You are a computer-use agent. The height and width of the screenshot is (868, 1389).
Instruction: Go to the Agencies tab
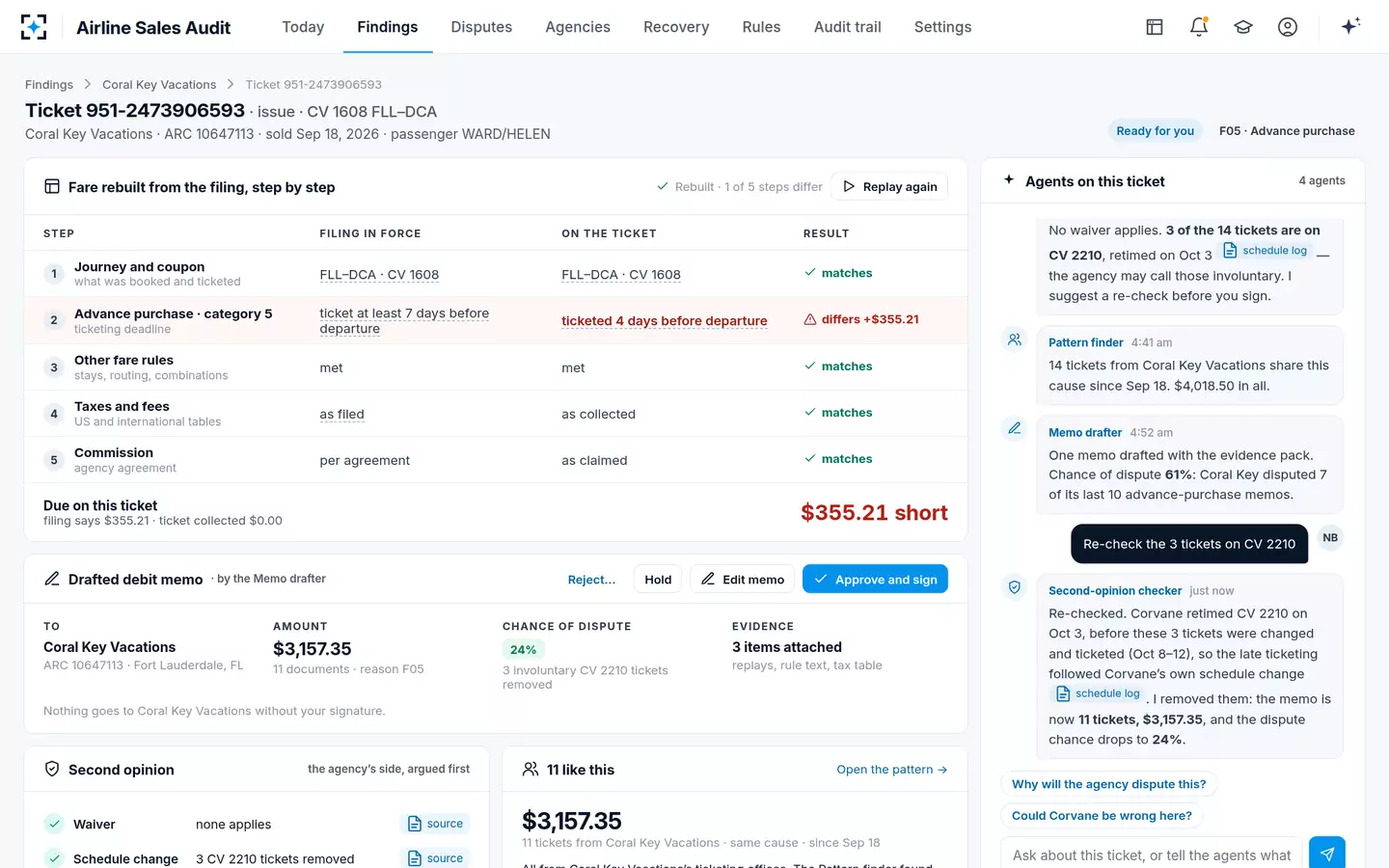578,27
